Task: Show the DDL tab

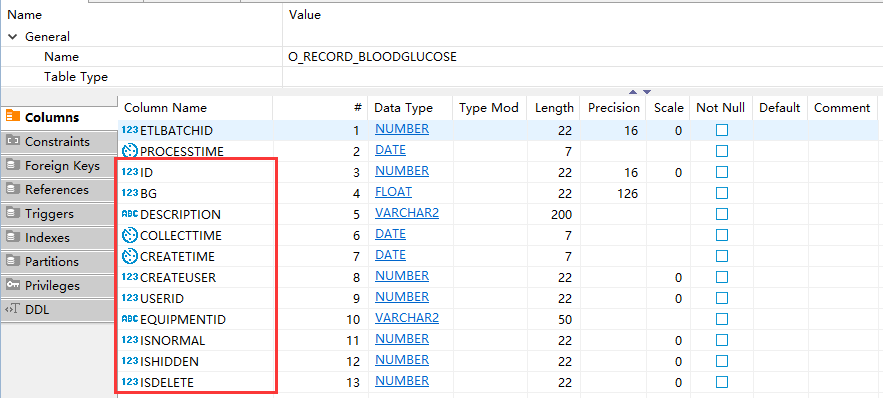Action: click(x=58, y=310)
